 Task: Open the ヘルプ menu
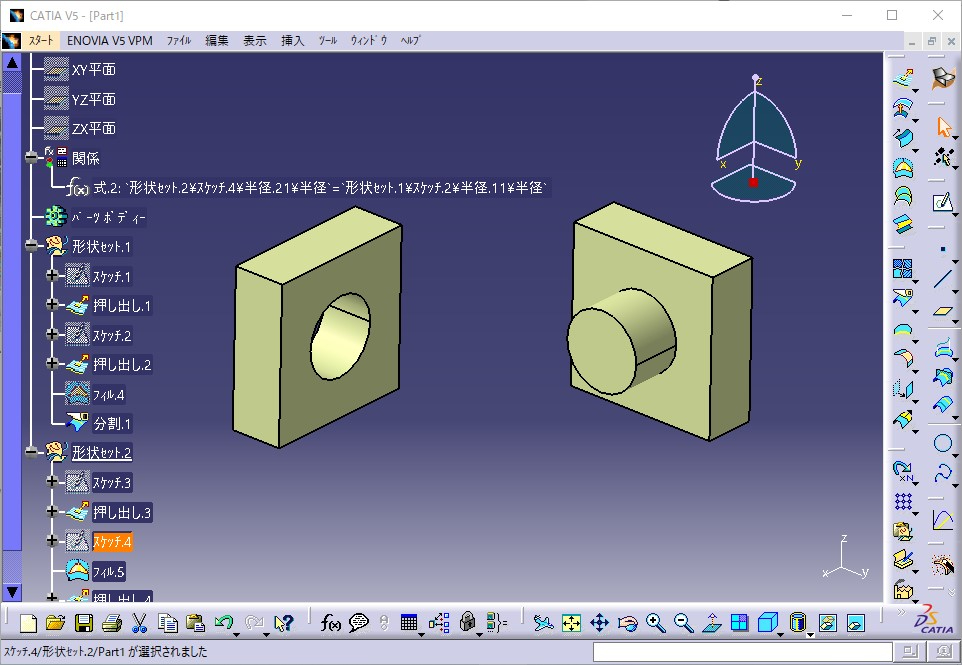pos(410,40)
